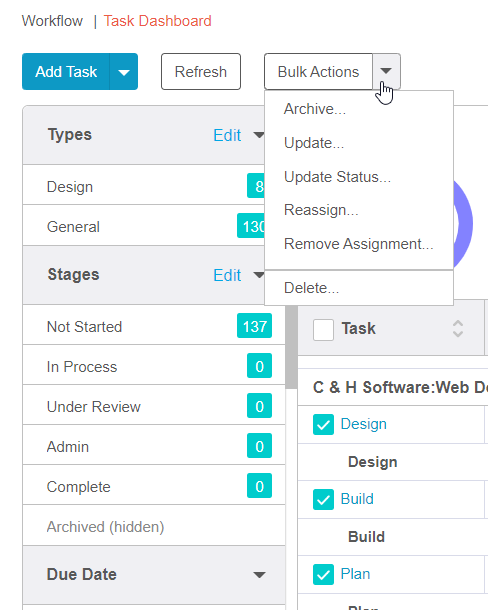Click the In Process 0 badge
This screenshot has width=488, height=610.
coord(259,366)
